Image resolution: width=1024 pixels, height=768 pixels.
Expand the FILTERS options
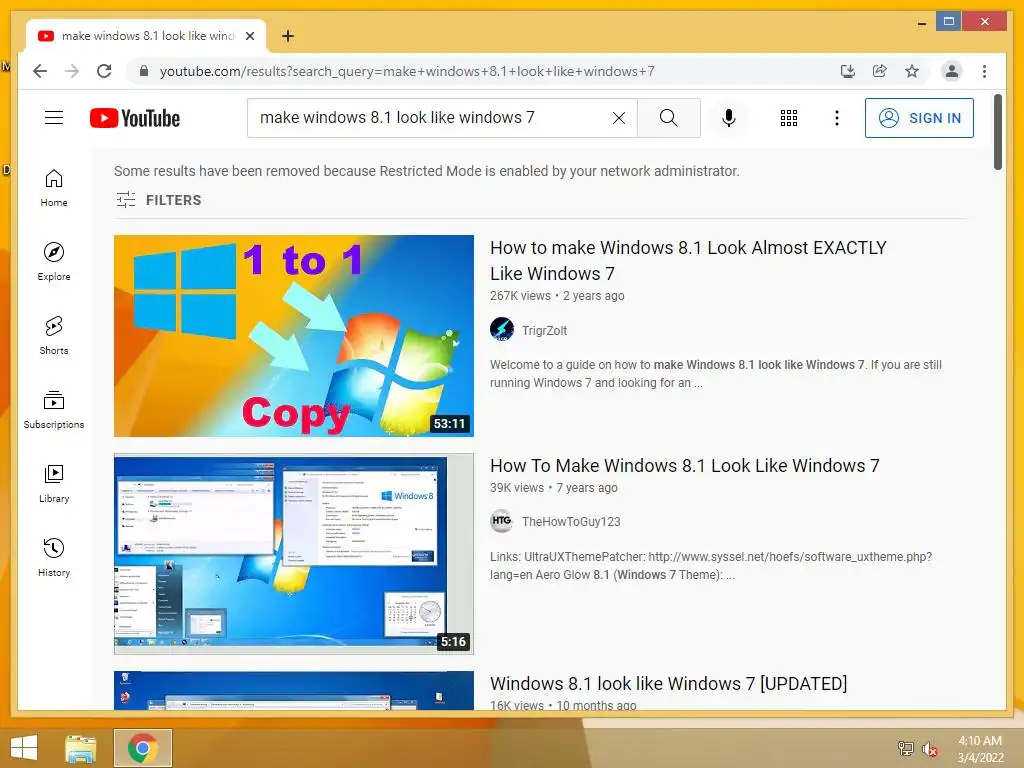click(x=159, y=200)
